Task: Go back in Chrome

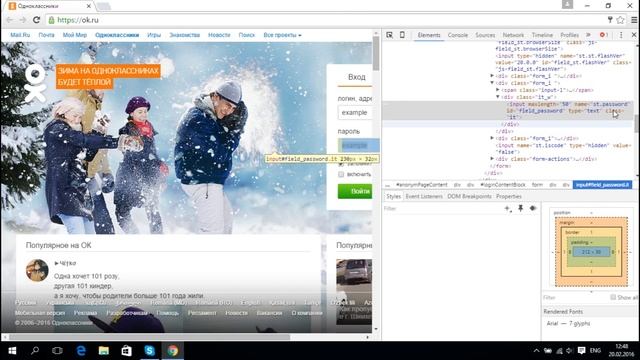Action: [x=10, y=20]
